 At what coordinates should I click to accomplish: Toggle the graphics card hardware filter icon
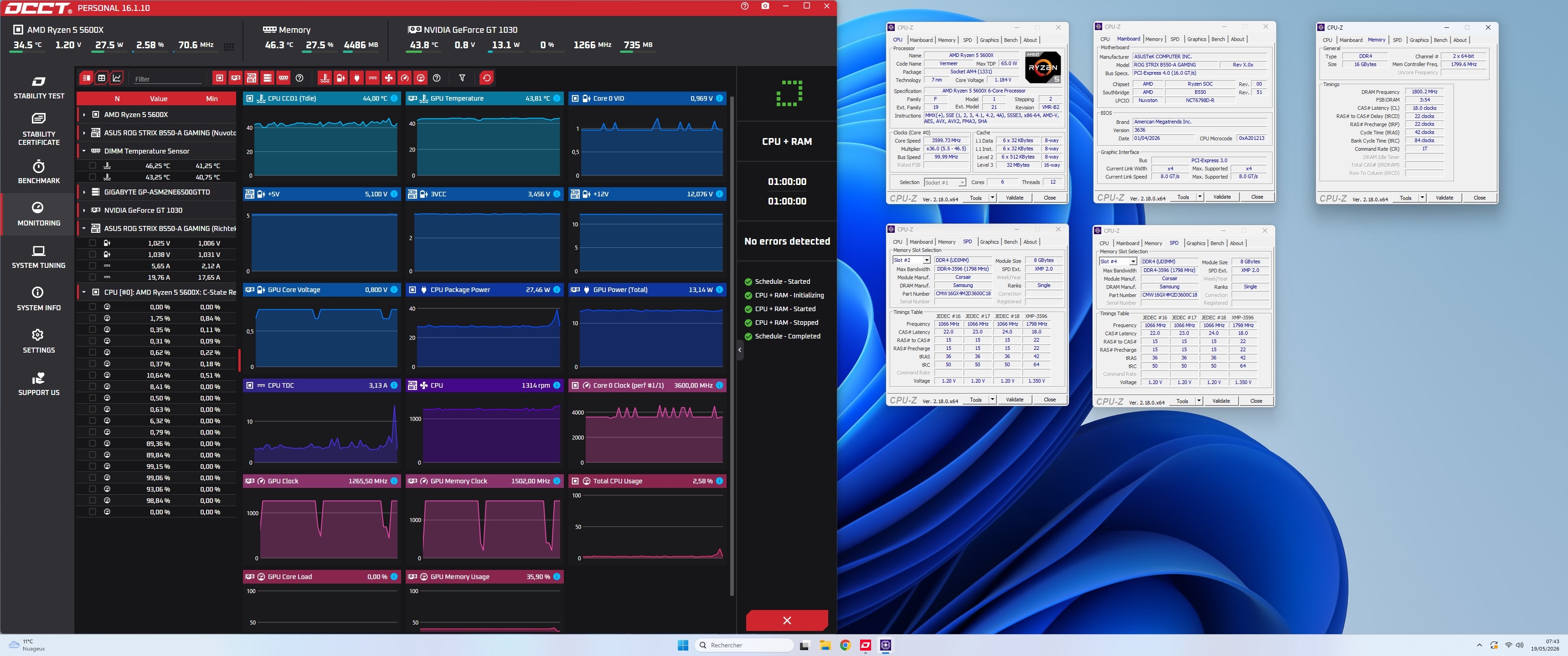coord(236,78)
